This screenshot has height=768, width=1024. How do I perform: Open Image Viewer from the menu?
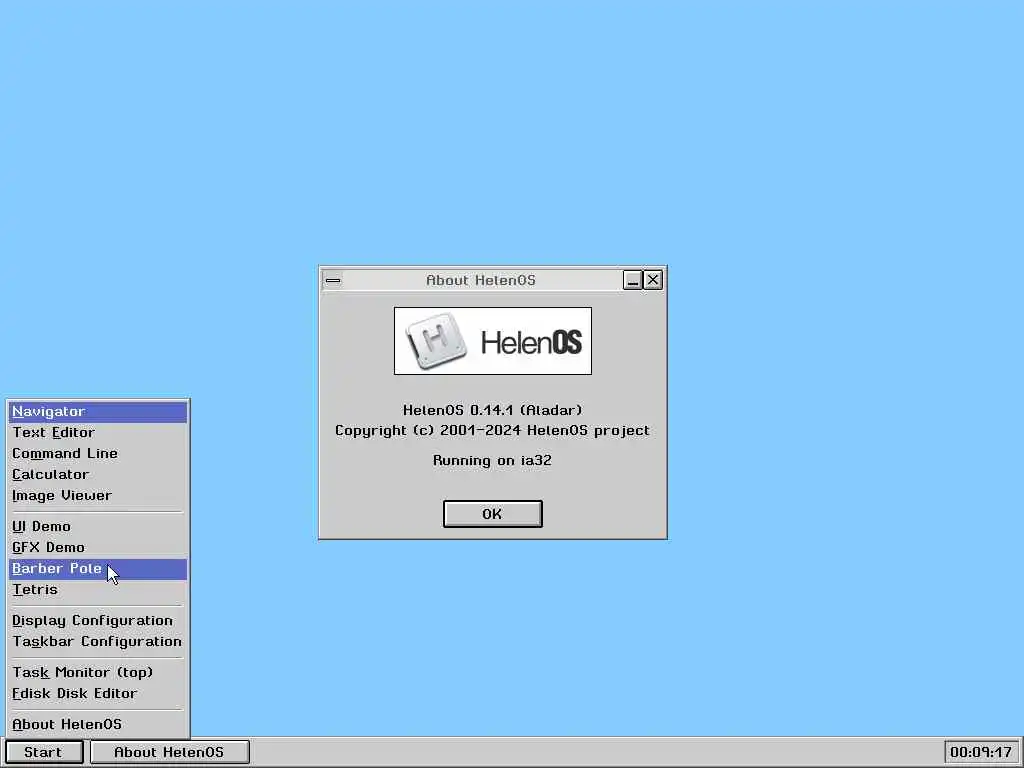click(98, 495)
